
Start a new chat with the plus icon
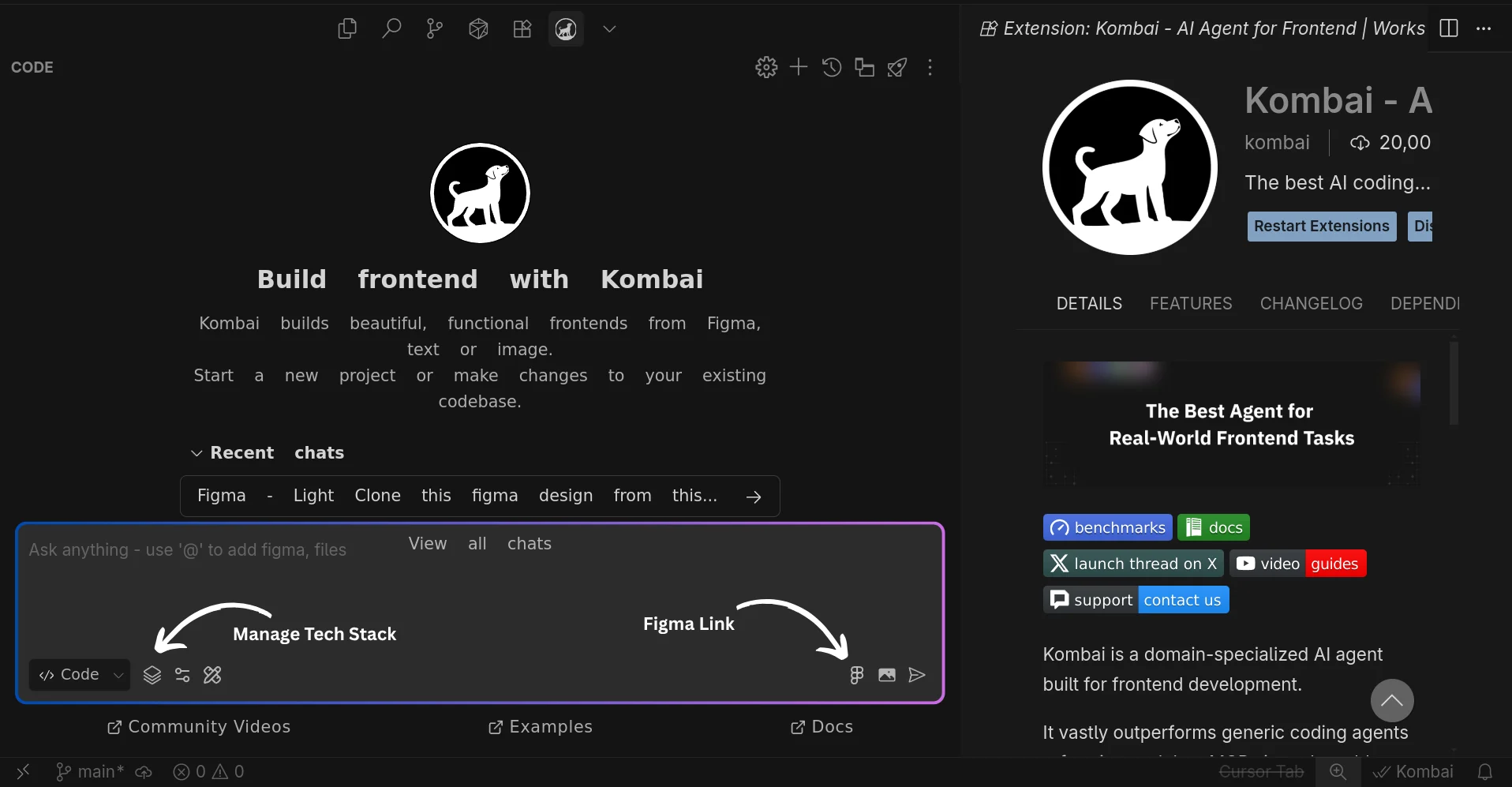click(x=798, y=67)
